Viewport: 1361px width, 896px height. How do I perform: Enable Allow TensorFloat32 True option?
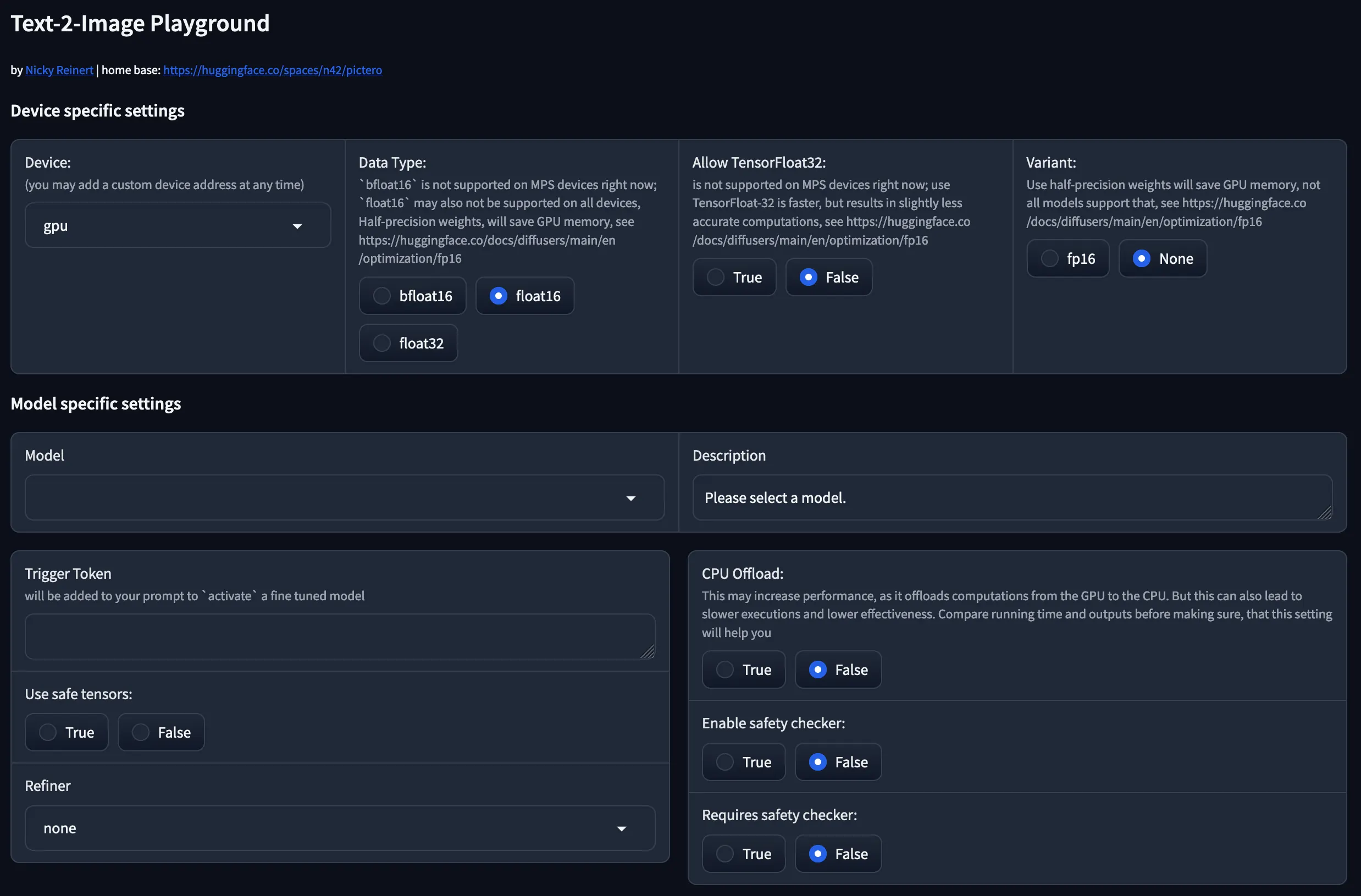click(x=715, y=277)
